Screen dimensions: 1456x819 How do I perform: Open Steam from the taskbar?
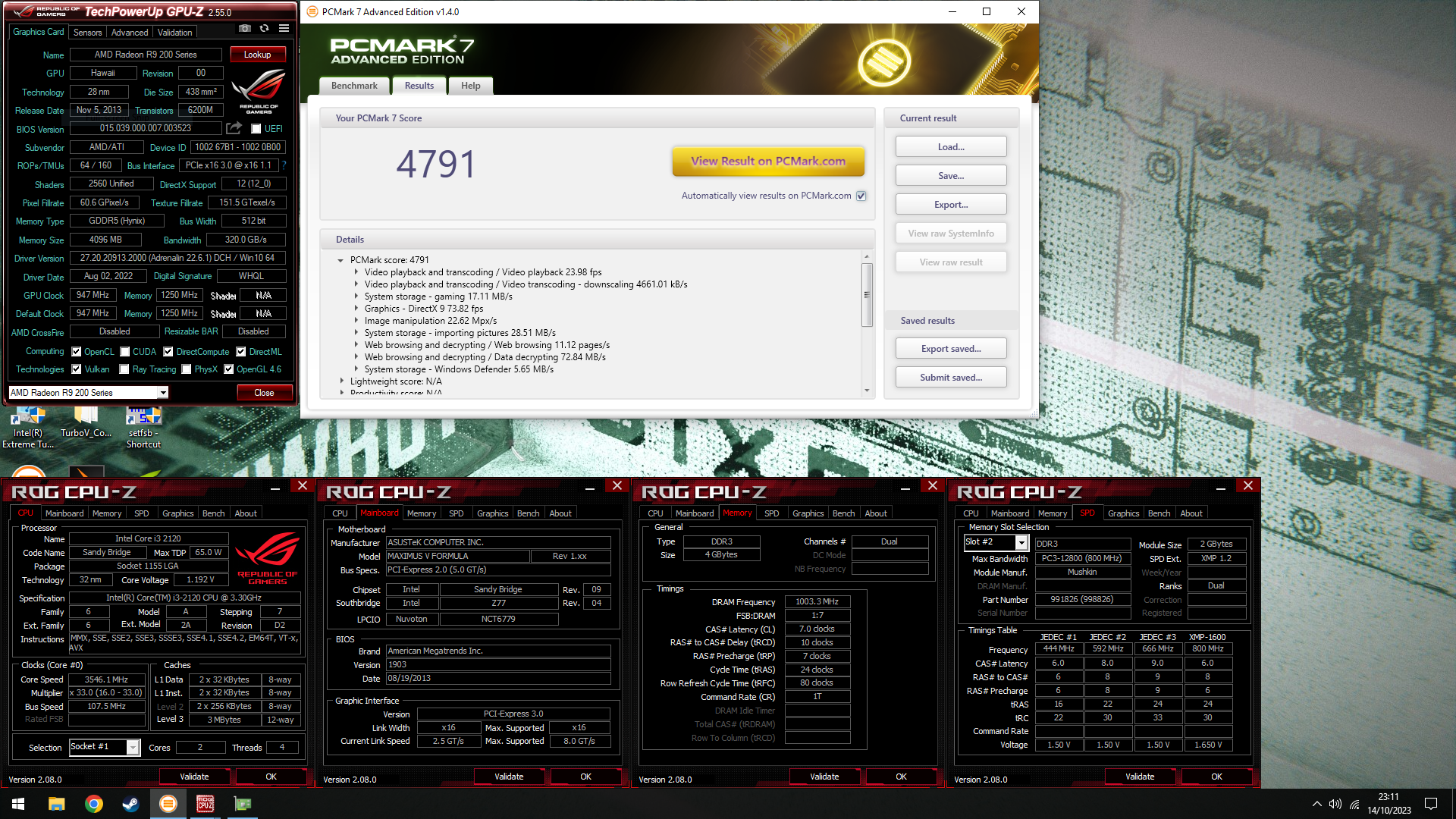(x=130, y=804)
